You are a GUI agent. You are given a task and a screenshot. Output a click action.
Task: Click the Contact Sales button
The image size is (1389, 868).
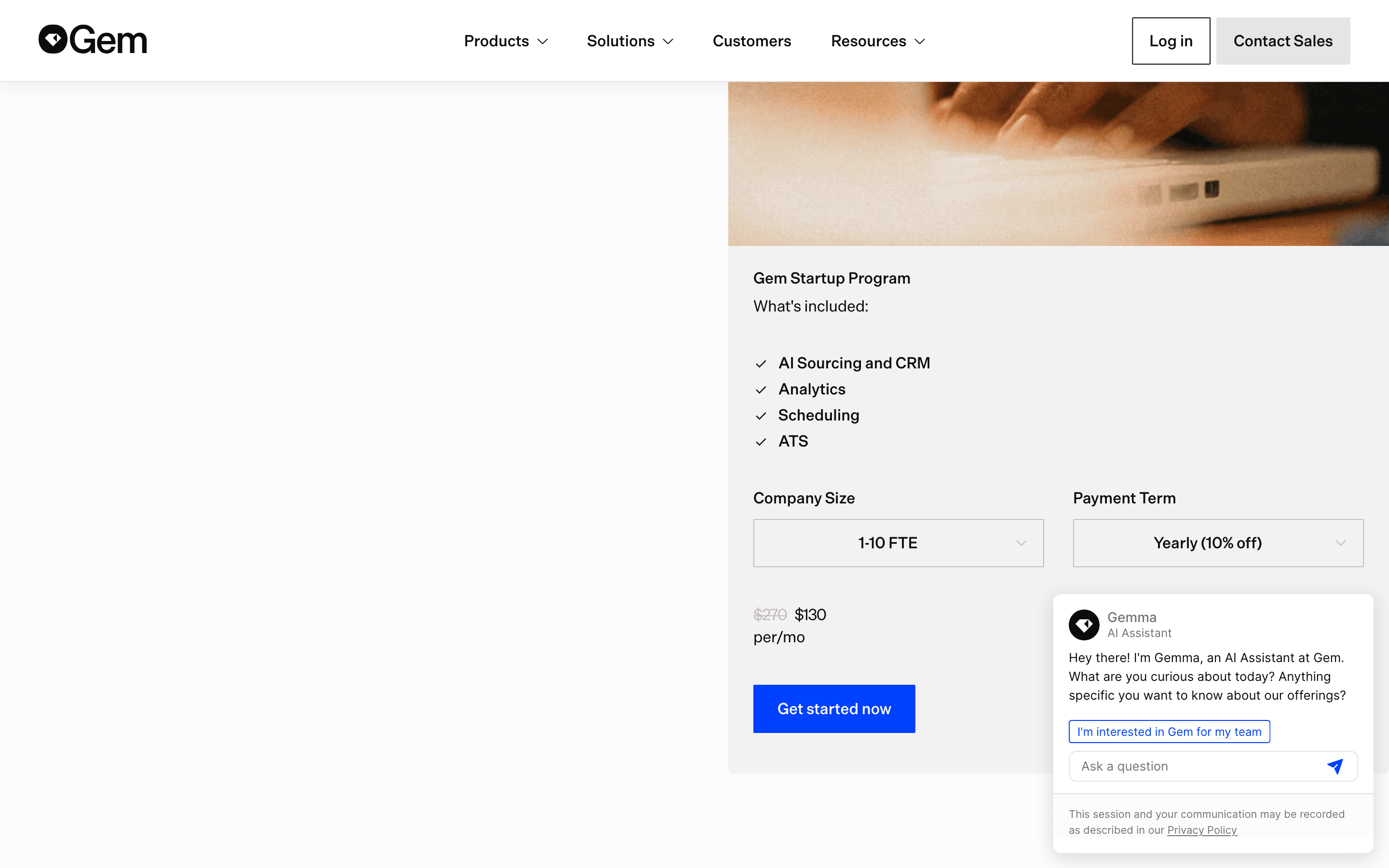1283,41
